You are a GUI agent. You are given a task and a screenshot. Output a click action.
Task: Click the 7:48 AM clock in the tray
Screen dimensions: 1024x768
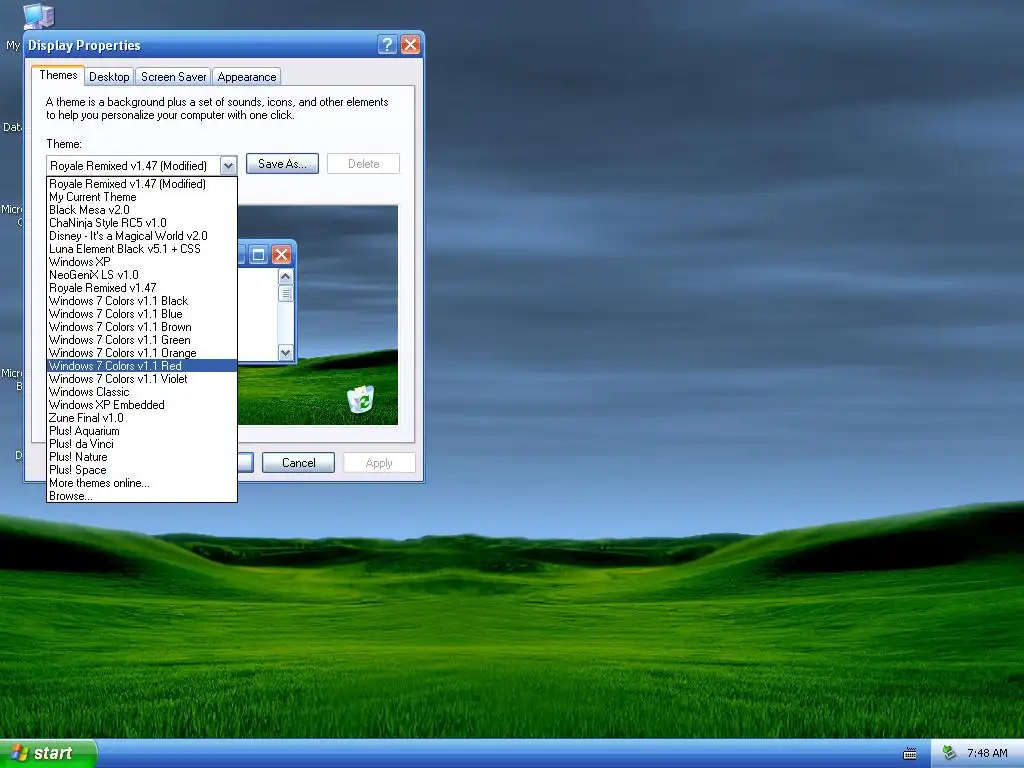[x=987, y=753]
